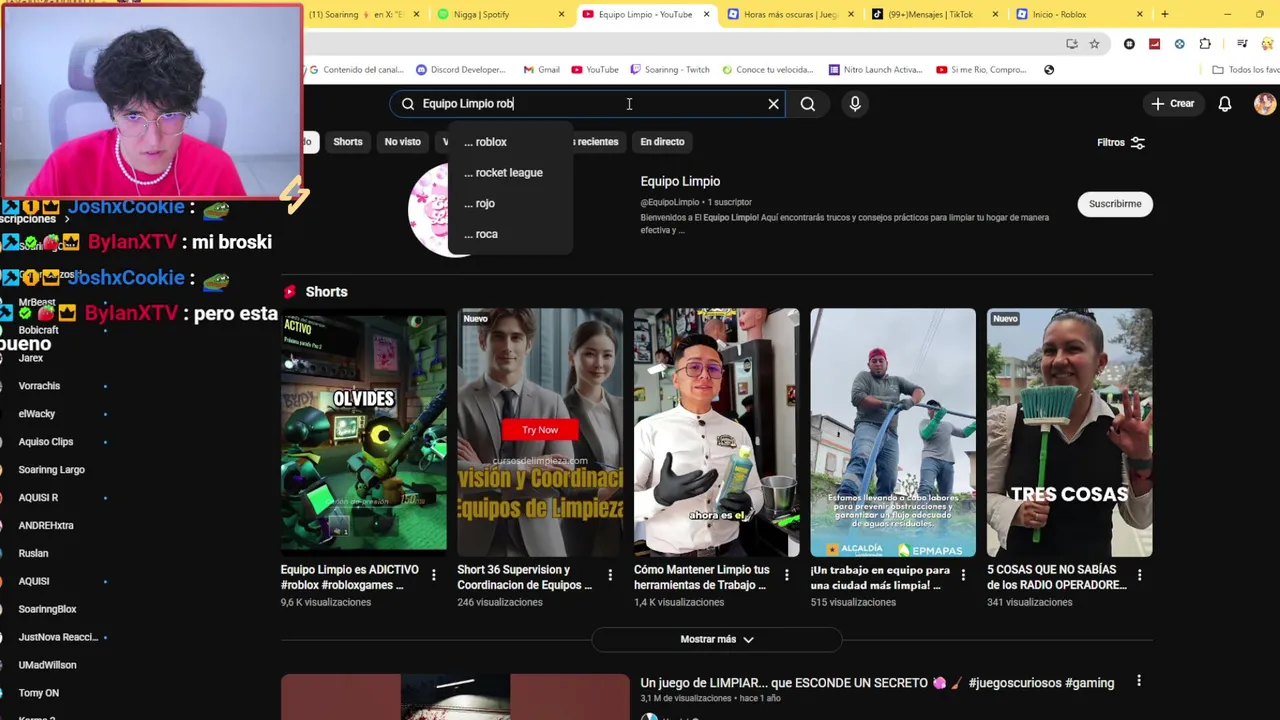The height and width of the screenshot is (720, 1280).
Task: Open YouTube notifications bell
Action: coord(1224,104)
